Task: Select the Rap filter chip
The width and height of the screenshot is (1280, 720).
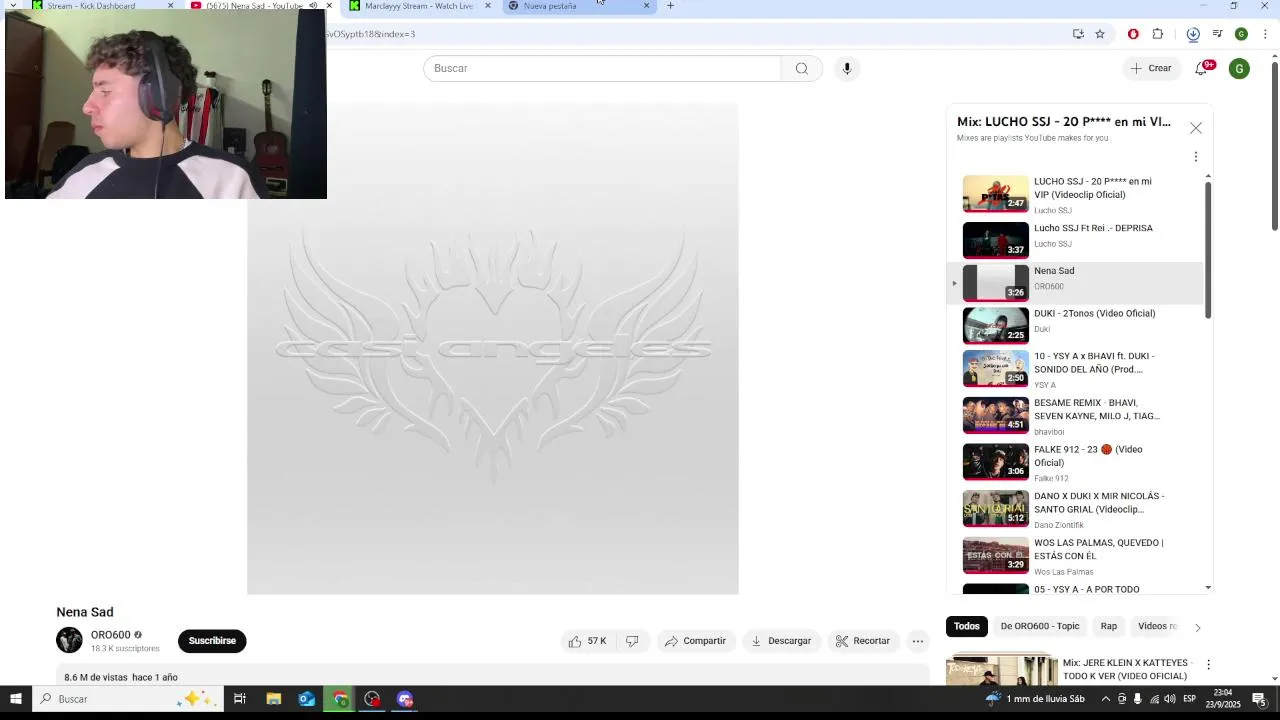Action: tap(1109, 626)
